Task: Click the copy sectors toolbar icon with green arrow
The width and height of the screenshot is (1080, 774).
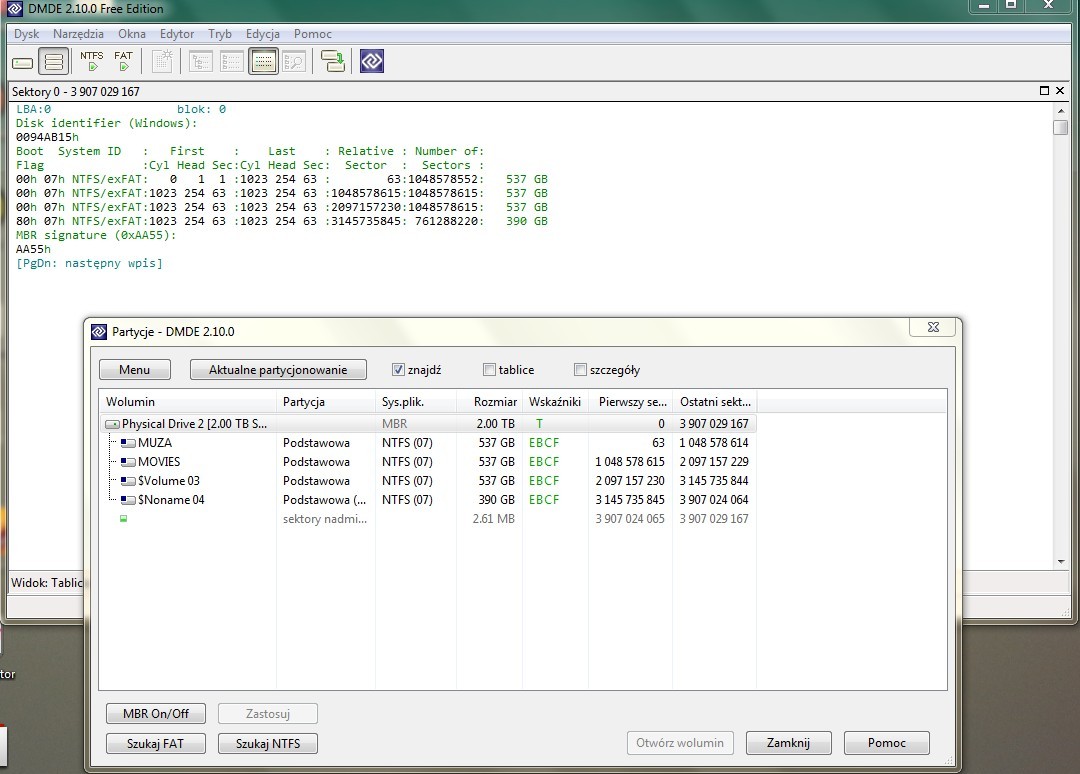Action: coord(333,61)
